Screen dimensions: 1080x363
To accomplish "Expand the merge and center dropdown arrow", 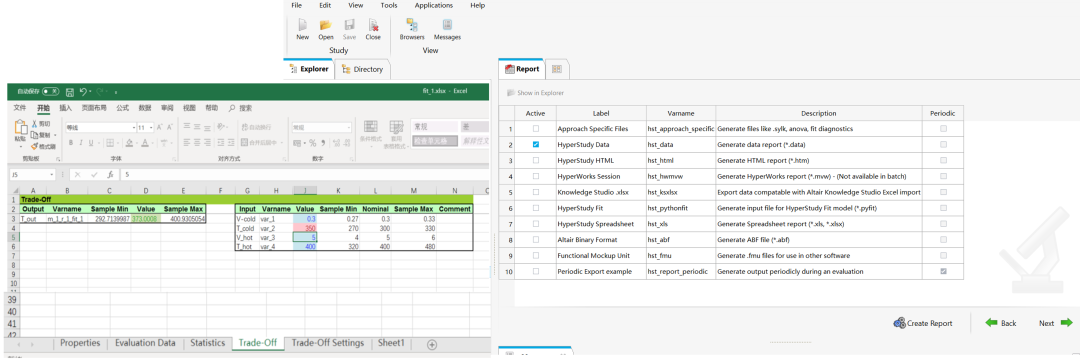I will pyautogui.click(x=282, y=143).
